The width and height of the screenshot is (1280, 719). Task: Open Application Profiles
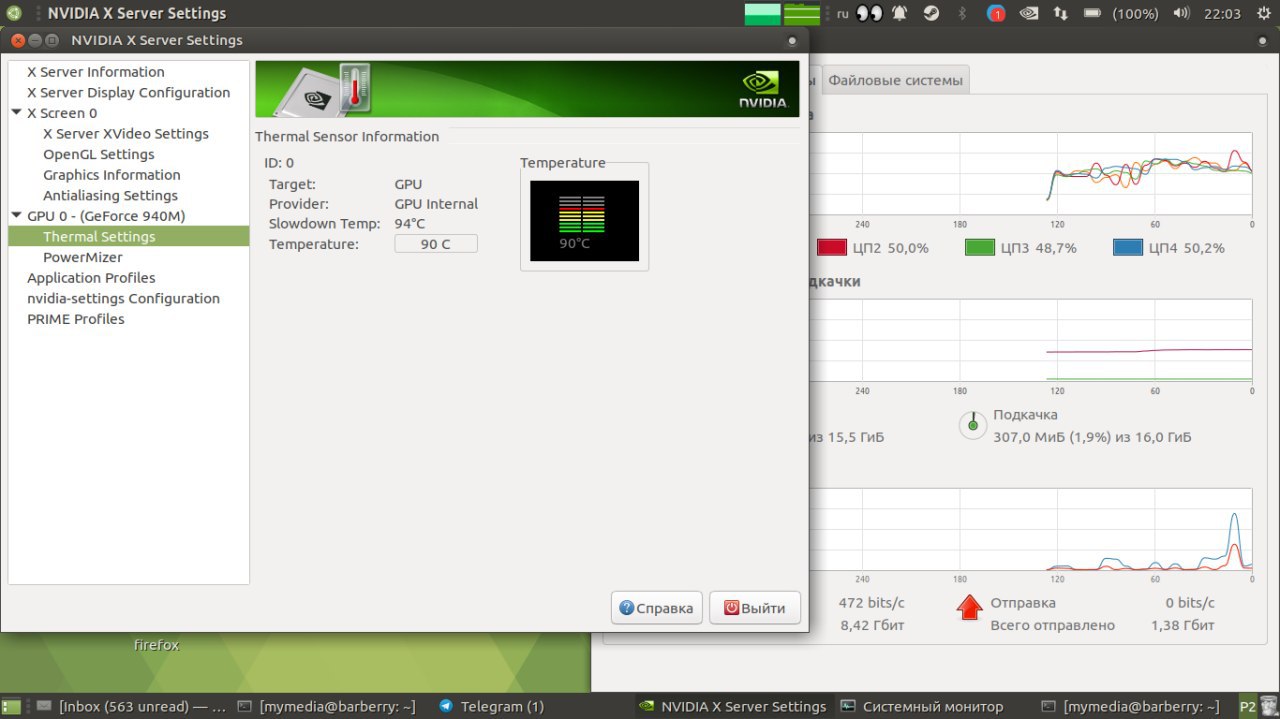coord(91,277)
